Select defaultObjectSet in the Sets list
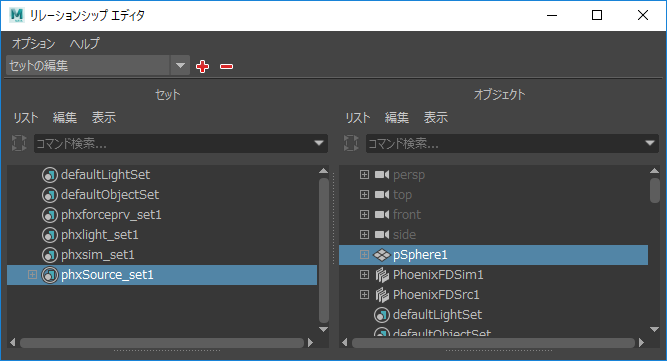The height and width of the screenshot is (361, 667). point(110,195)
